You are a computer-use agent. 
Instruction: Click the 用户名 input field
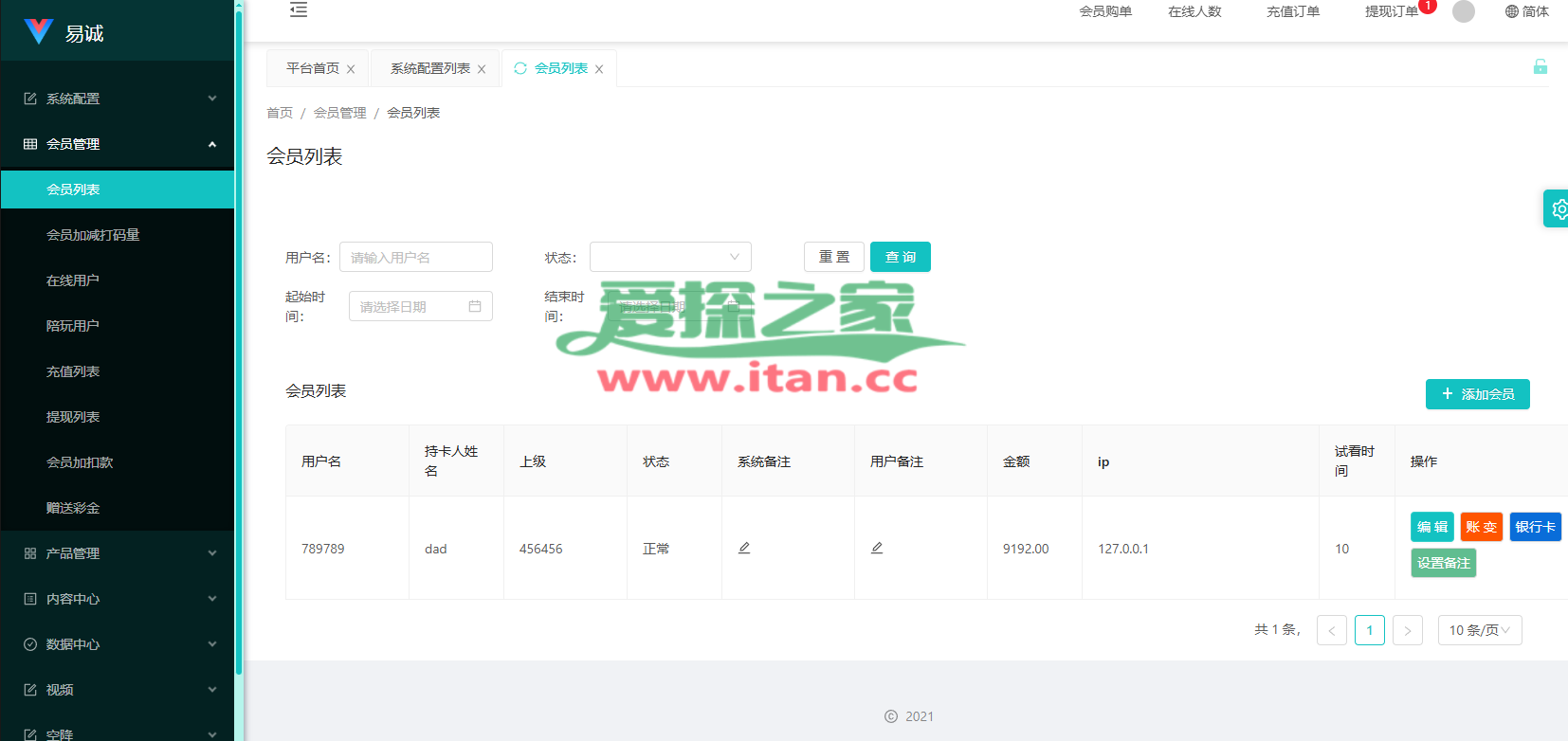(415, 257)
